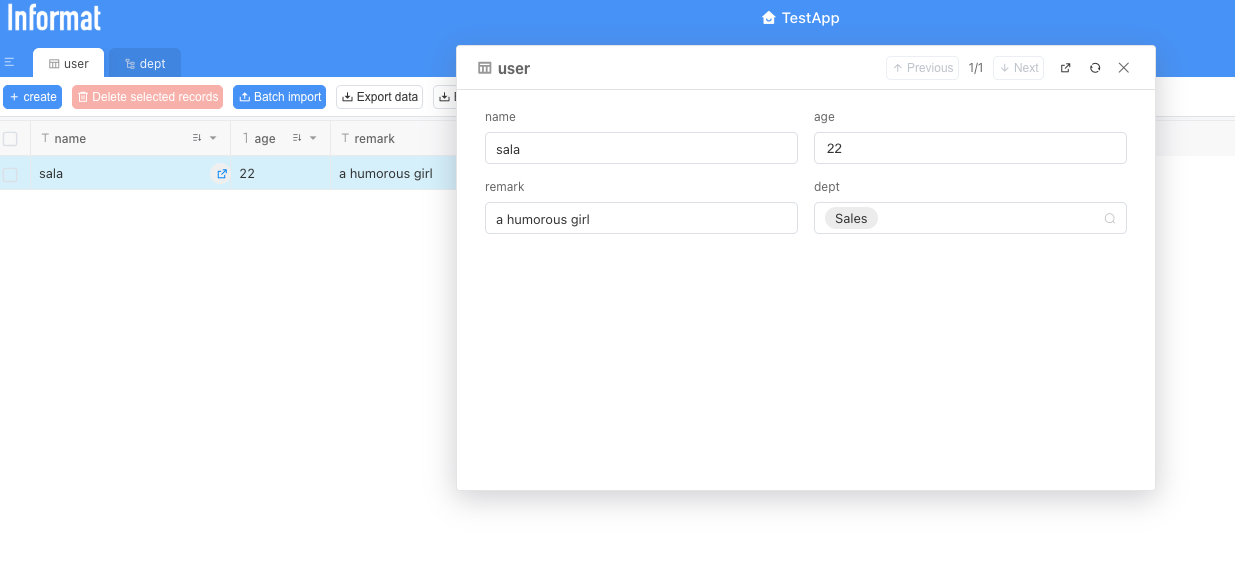Sort by the name column icon
Screen dimensions: 1235x562
pos(197,139)
